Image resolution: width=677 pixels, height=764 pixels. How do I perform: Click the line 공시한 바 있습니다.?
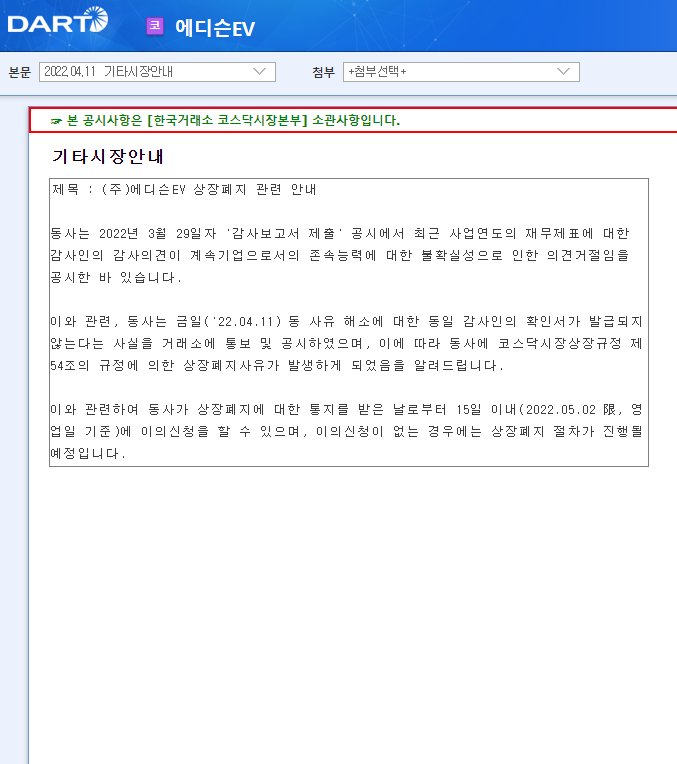(116, 277)
